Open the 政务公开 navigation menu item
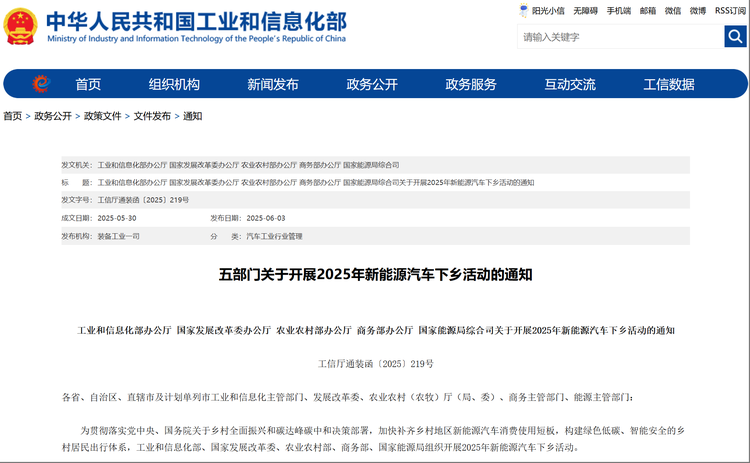Viewport: 750px width, 463px height. point(372,84)
